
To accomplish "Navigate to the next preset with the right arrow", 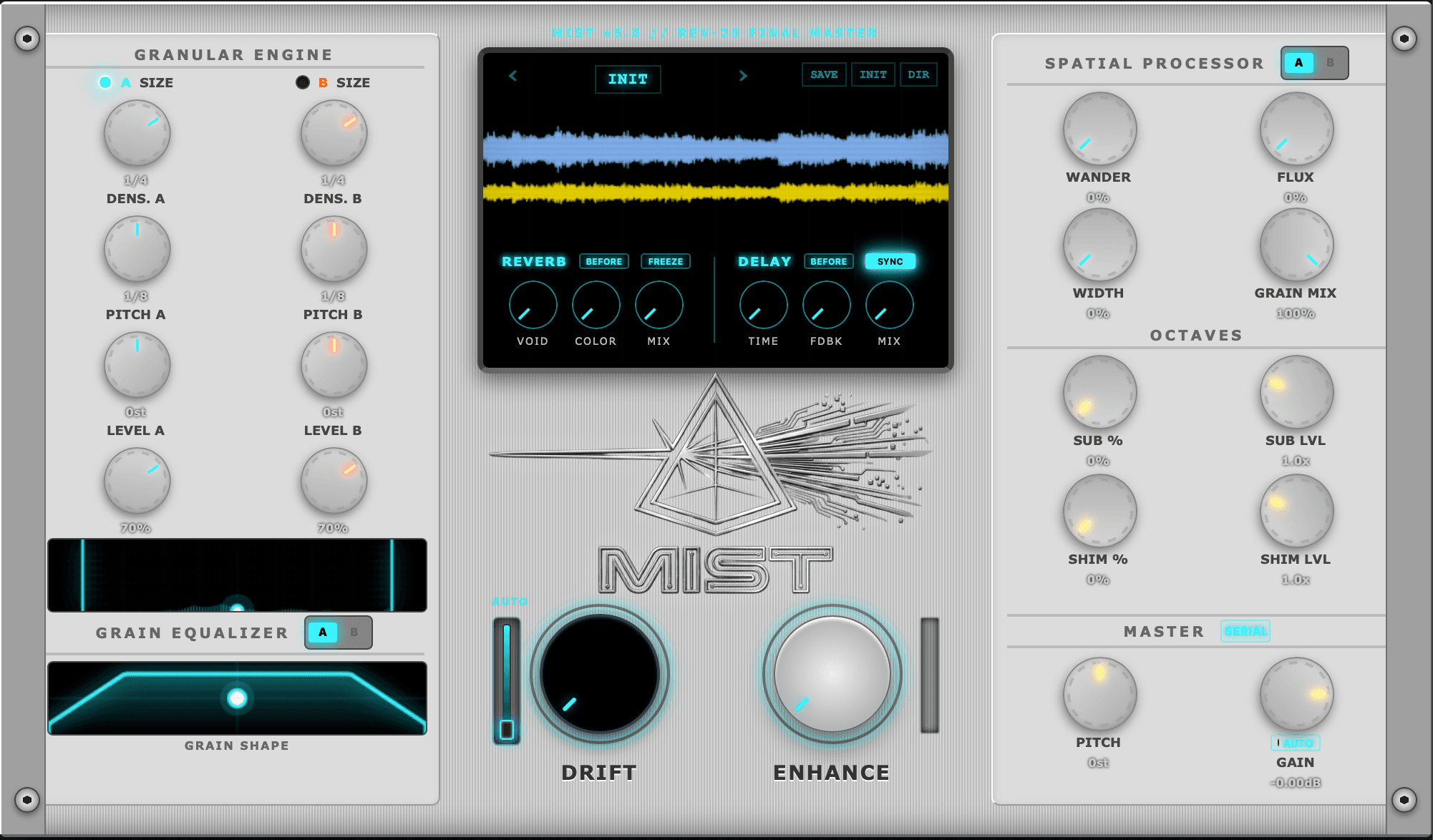I will coord(743,75).
